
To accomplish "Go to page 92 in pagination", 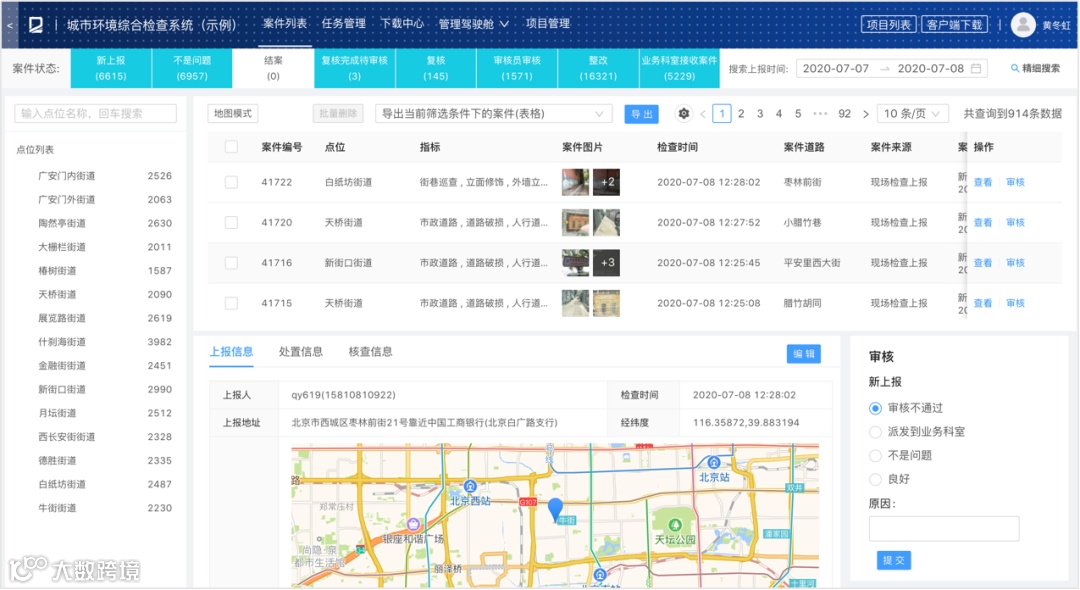I will (x=844, y=114).
